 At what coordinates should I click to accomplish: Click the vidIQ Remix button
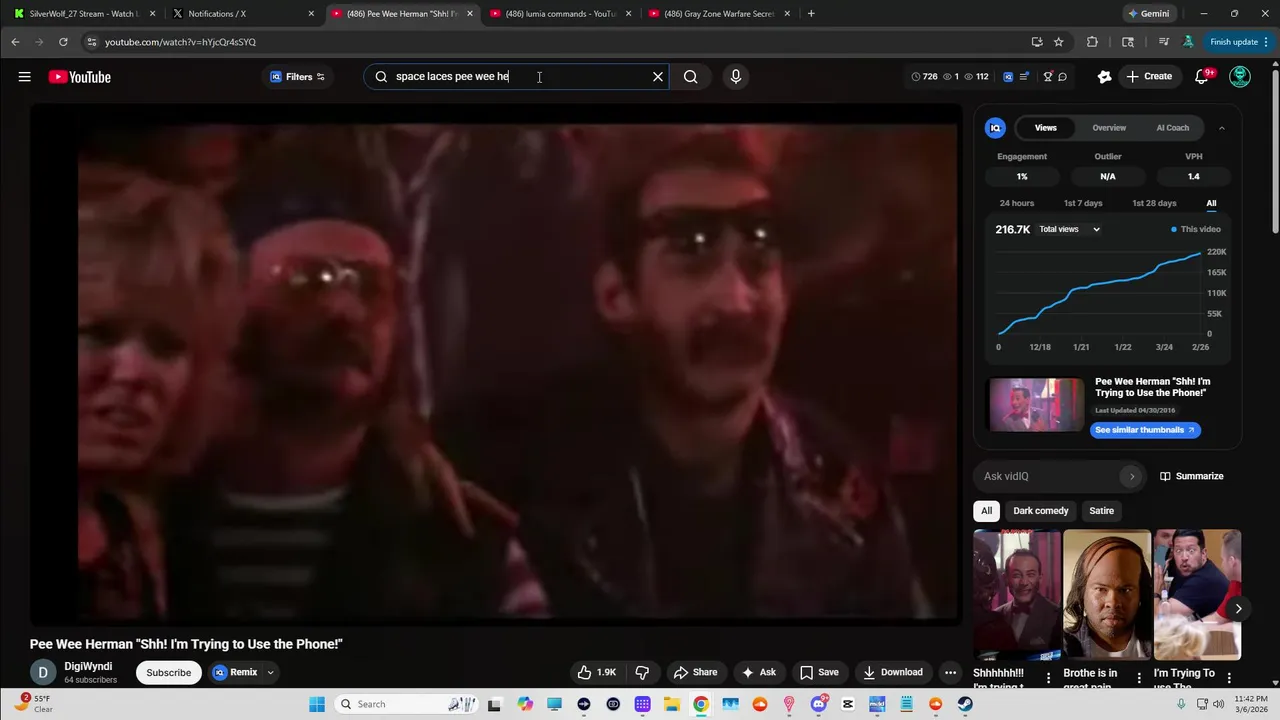click(236, 672)
